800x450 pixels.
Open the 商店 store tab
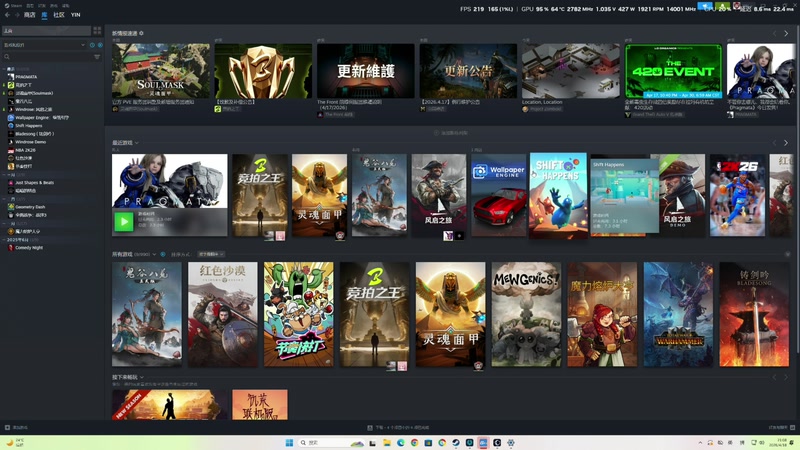(30, 15)
